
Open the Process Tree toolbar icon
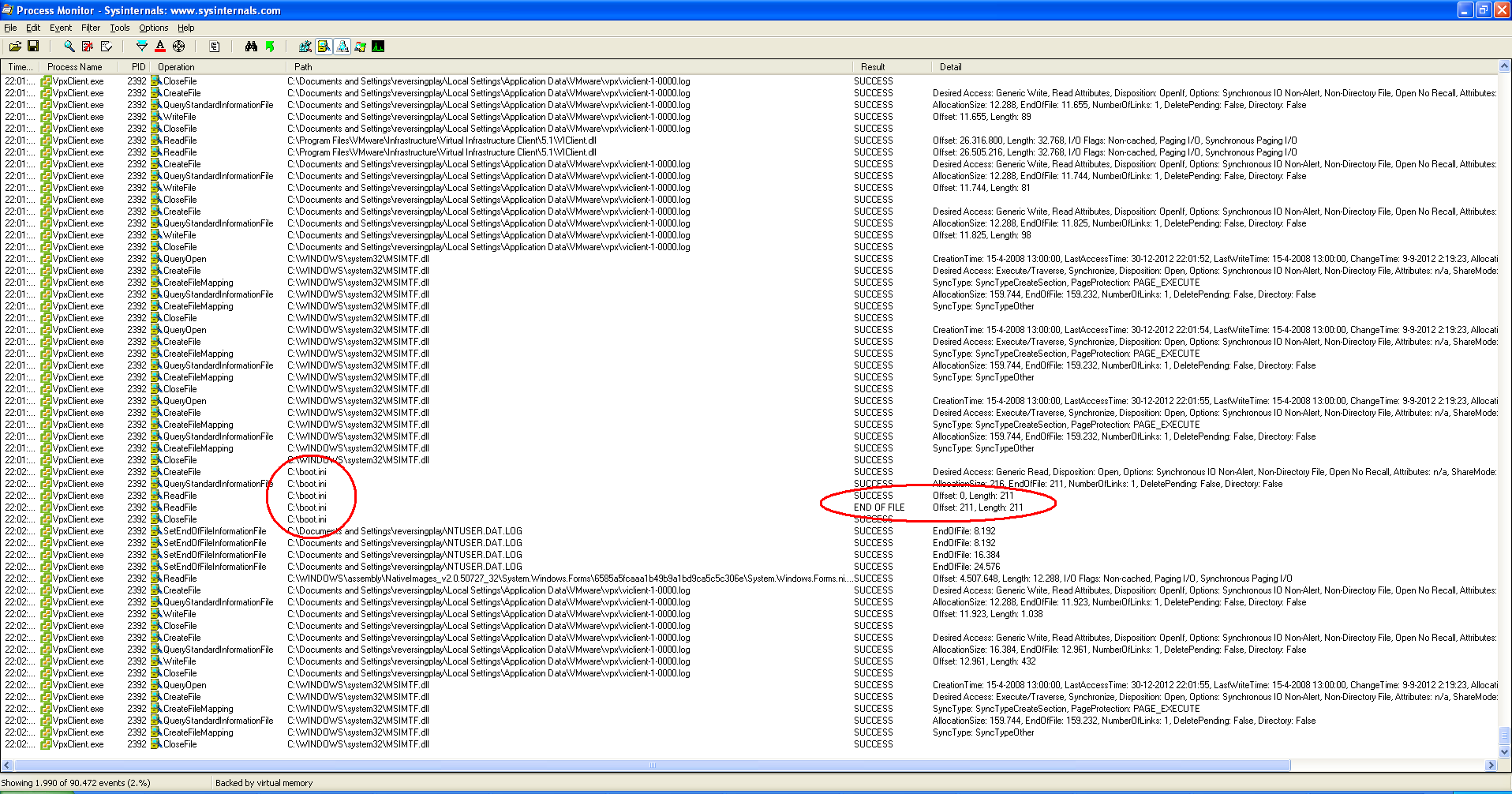click(215, 47)
